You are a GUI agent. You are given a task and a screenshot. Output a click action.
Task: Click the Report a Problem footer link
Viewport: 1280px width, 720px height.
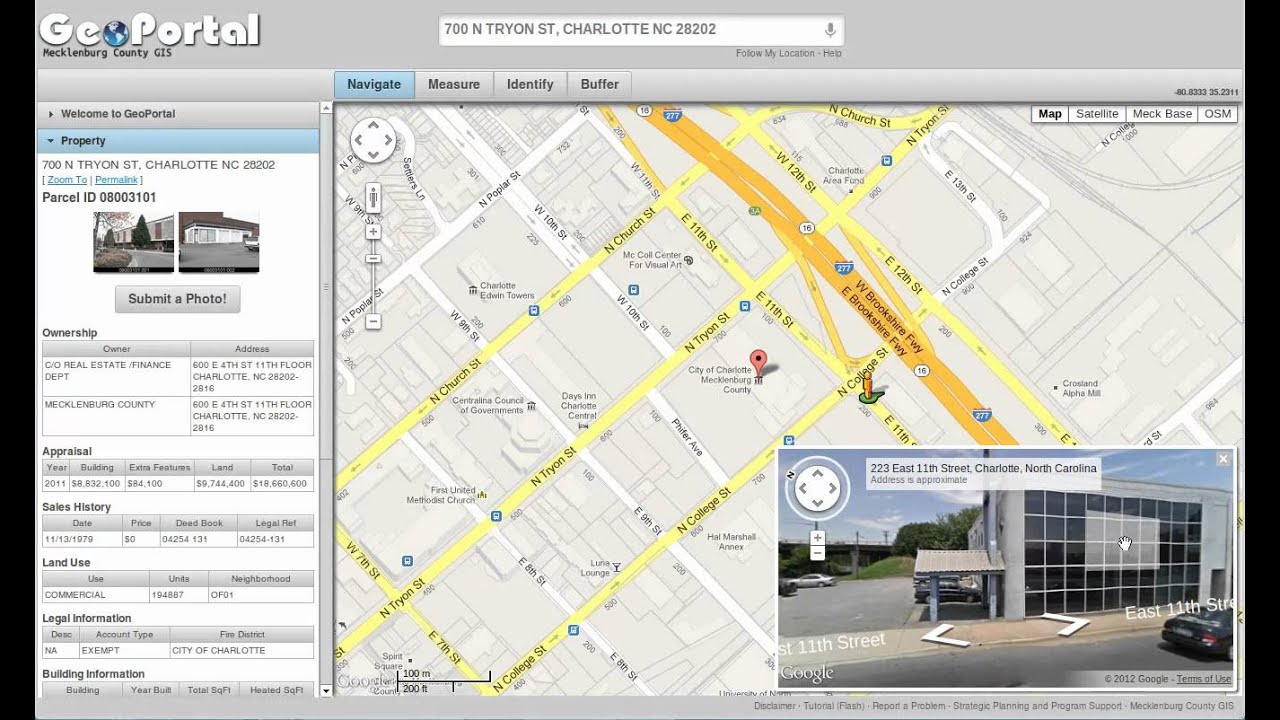pos(908,706)
